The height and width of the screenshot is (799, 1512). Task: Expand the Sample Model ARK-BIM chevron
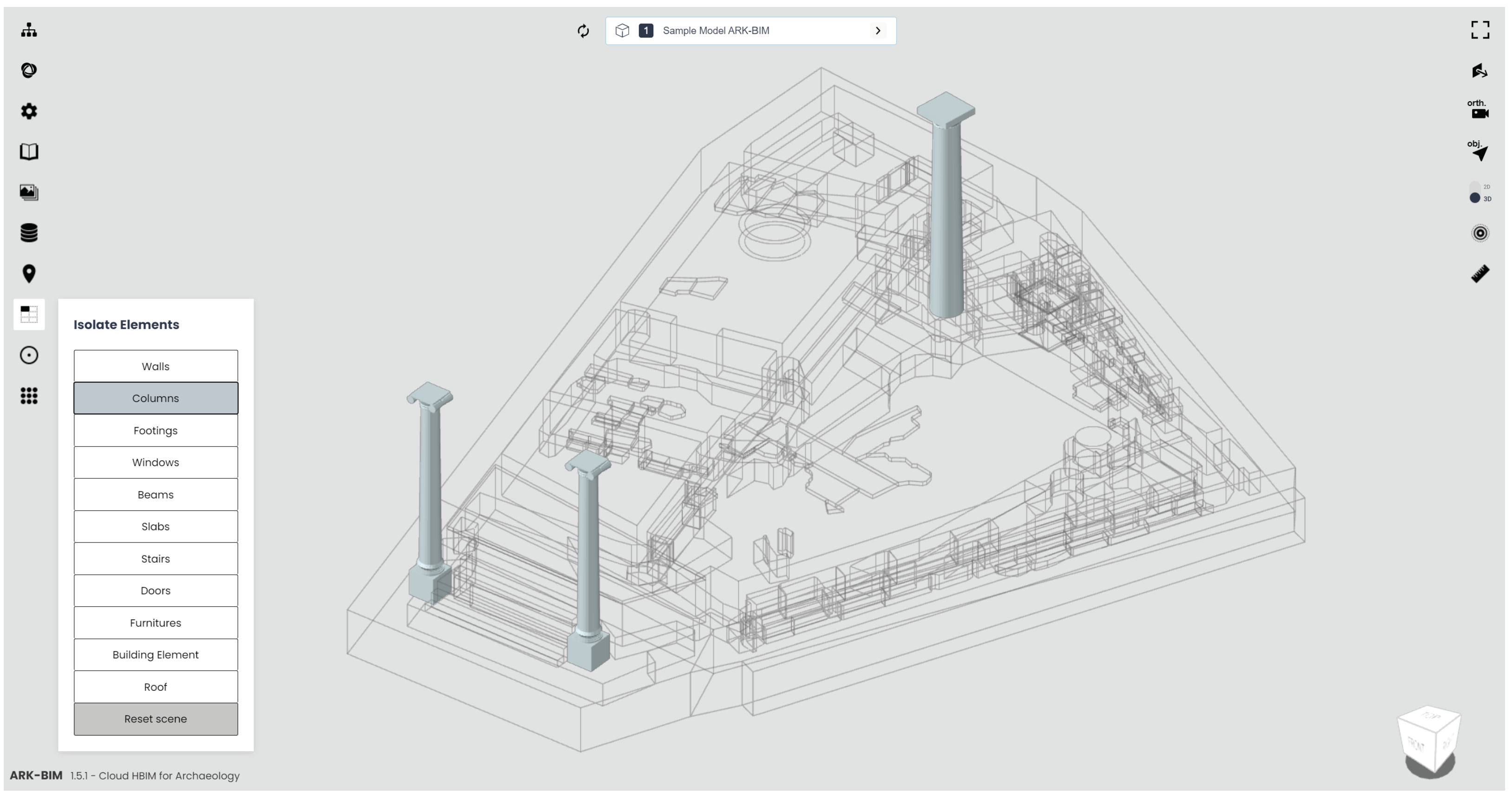[878, 31]
